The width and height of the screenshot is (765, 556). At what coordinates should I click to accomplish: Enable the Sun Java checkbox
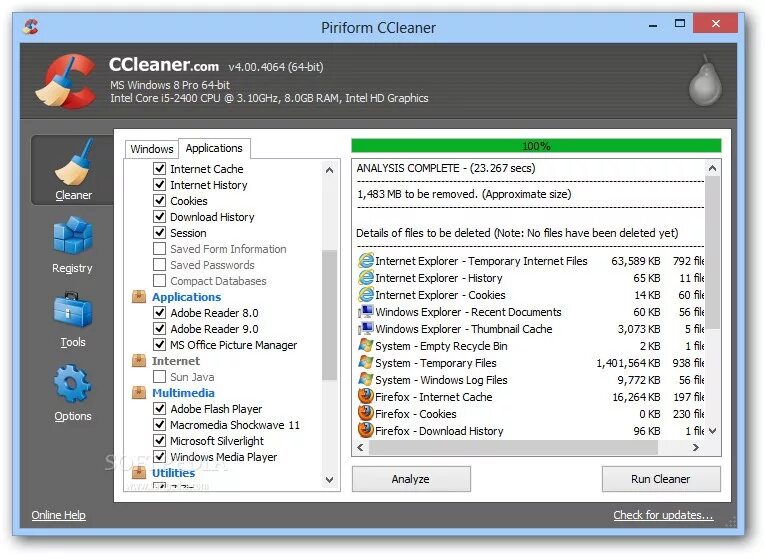(x=160, y=377)
